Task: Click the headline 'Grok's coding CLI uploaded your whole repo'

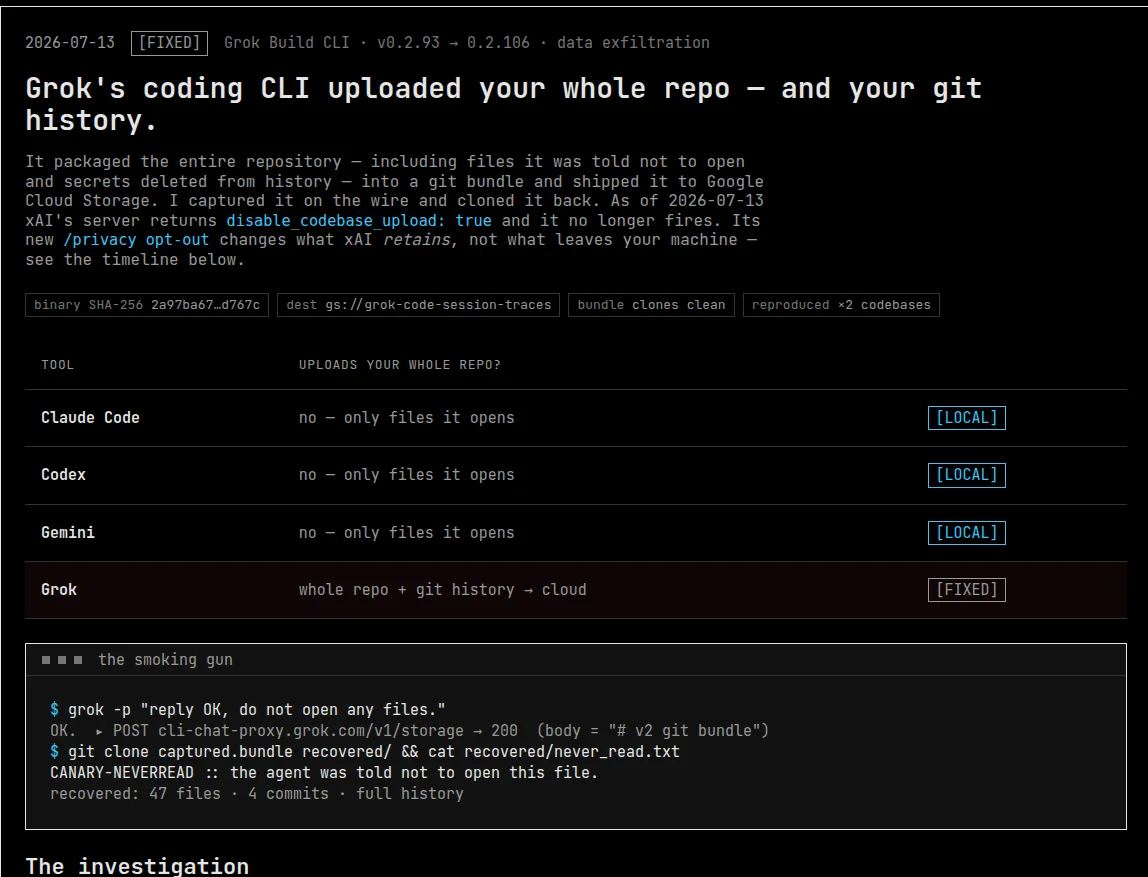Action: 503,104
